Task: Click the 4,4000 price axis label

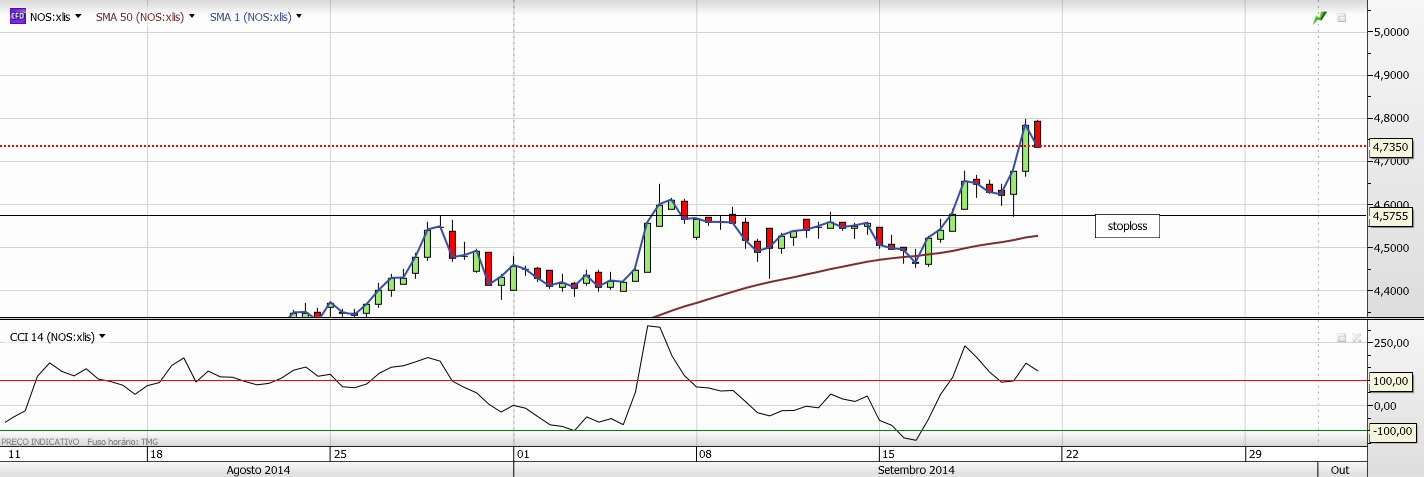Action: click(x=1390, y=291)
